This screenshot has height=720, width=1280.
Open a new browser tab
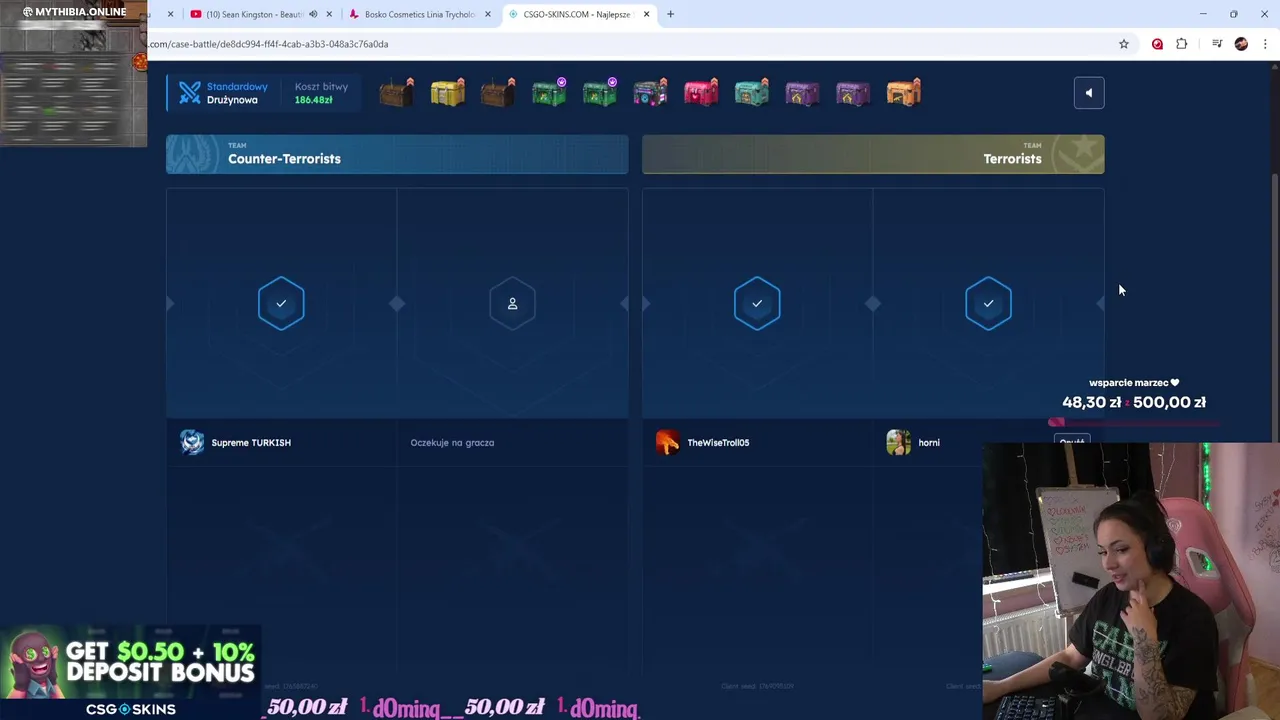(x=670, y=14)
